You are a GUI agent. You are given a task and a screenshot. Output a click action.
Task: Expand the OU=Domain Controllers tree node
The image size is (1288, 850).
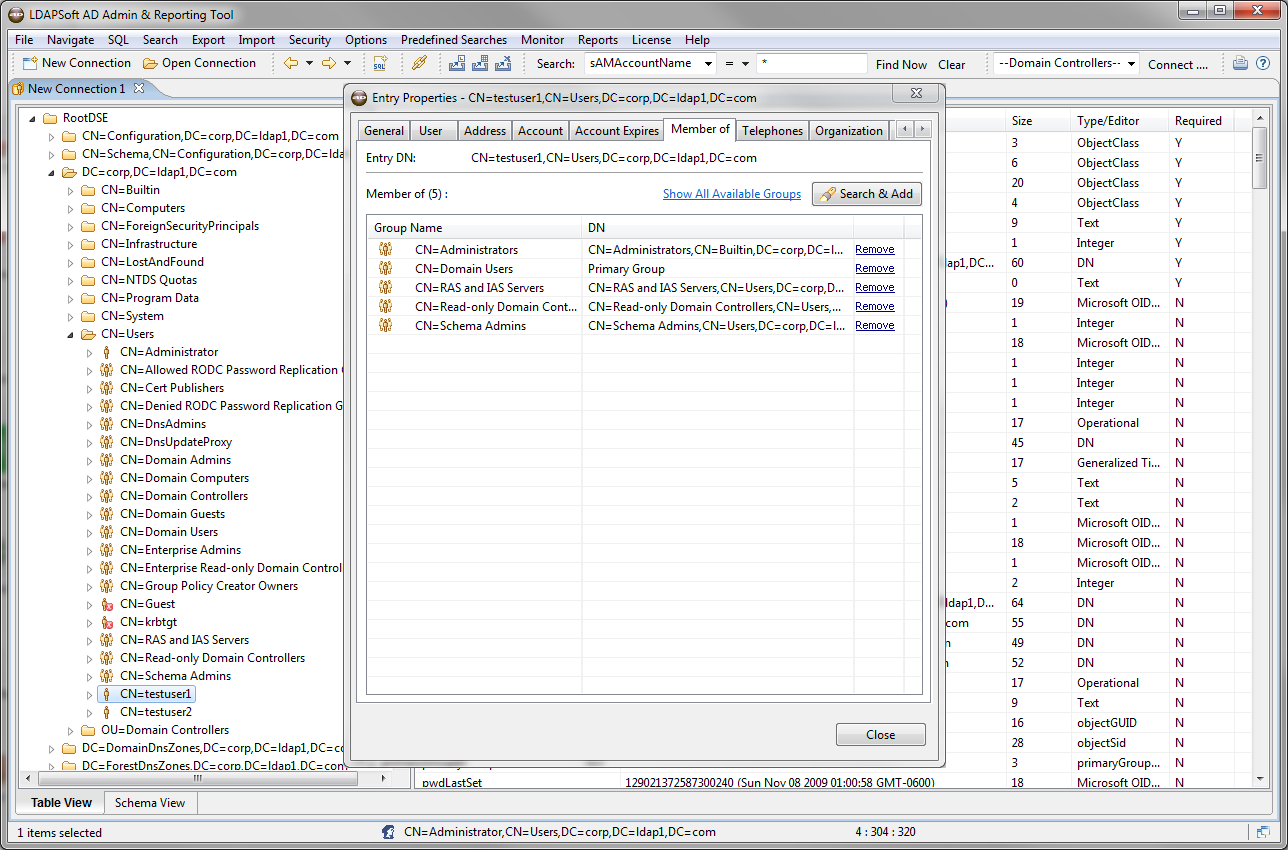coord(70,730)
